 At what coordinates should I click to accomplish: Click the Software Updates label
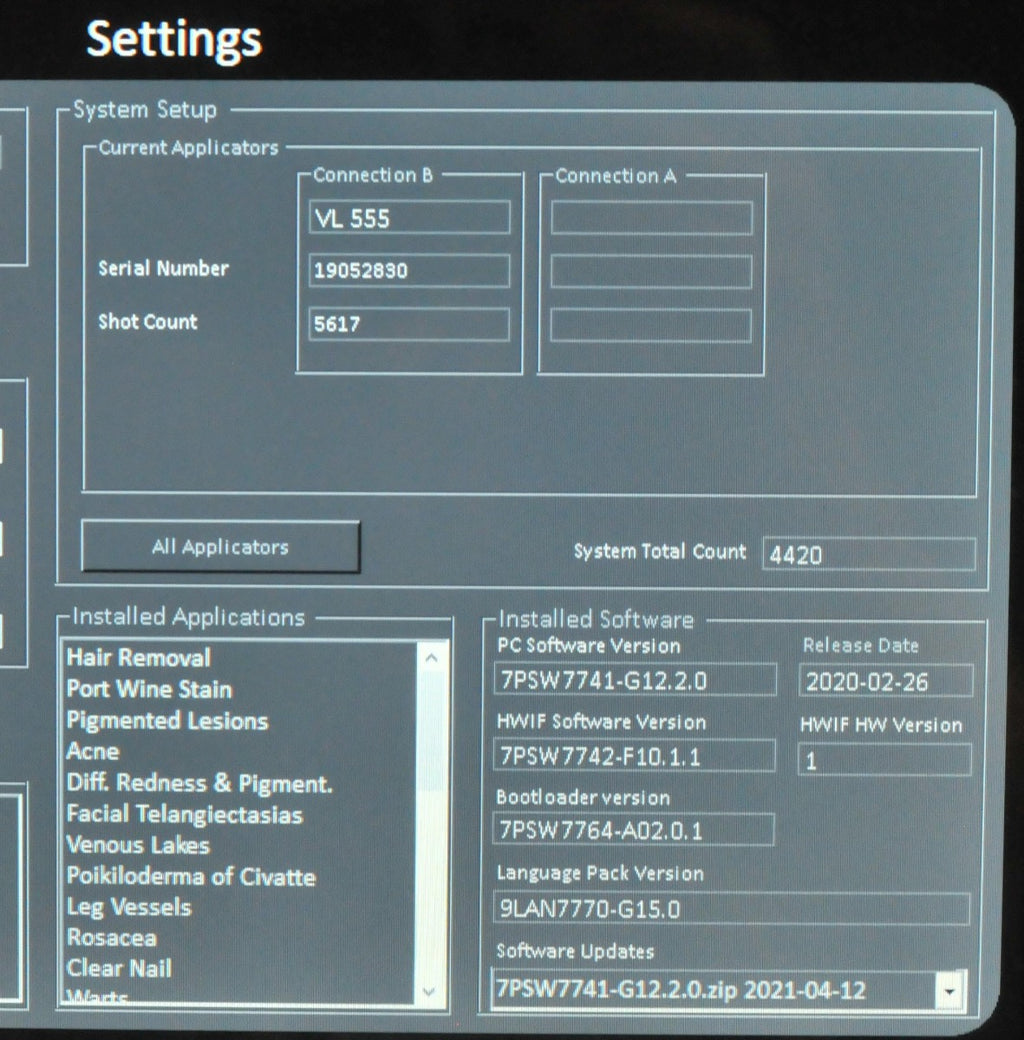tap(575, 951)
